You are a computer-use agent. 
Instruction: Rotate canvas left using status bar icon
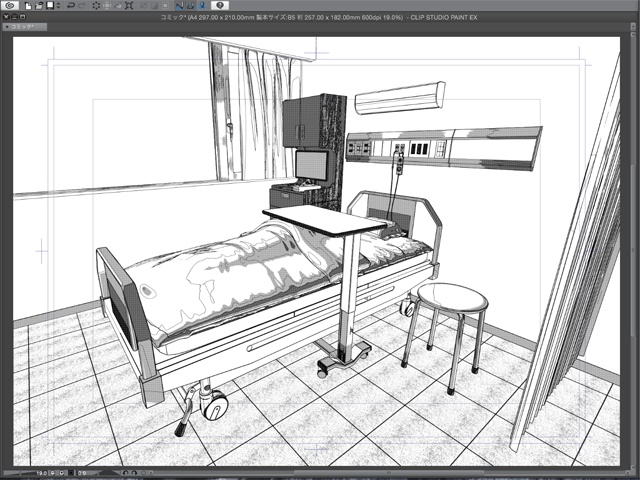point(126,473)
